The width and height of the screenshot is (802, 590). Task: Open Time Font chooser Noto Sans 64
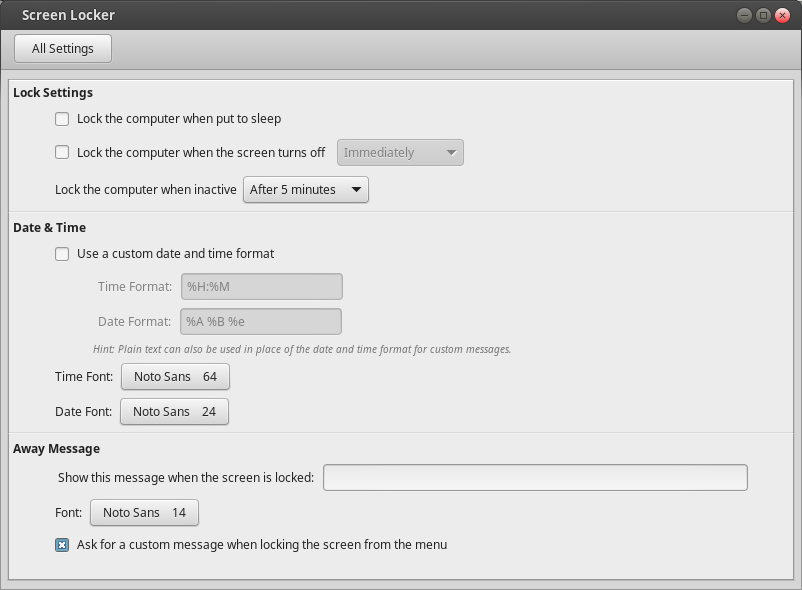coord(175,377)
